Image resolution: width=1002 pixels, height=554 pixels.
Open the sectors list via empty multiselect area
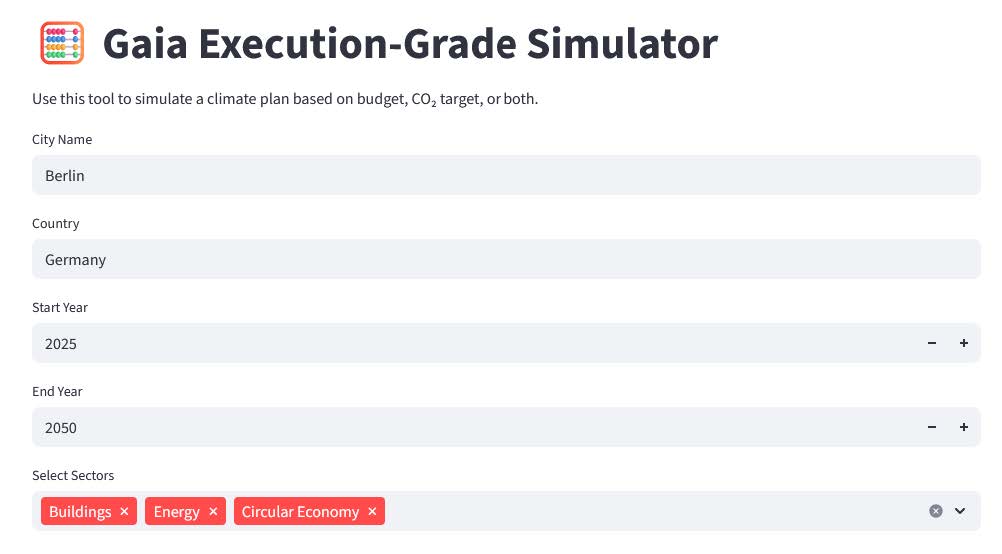click(x=650, y=511)
